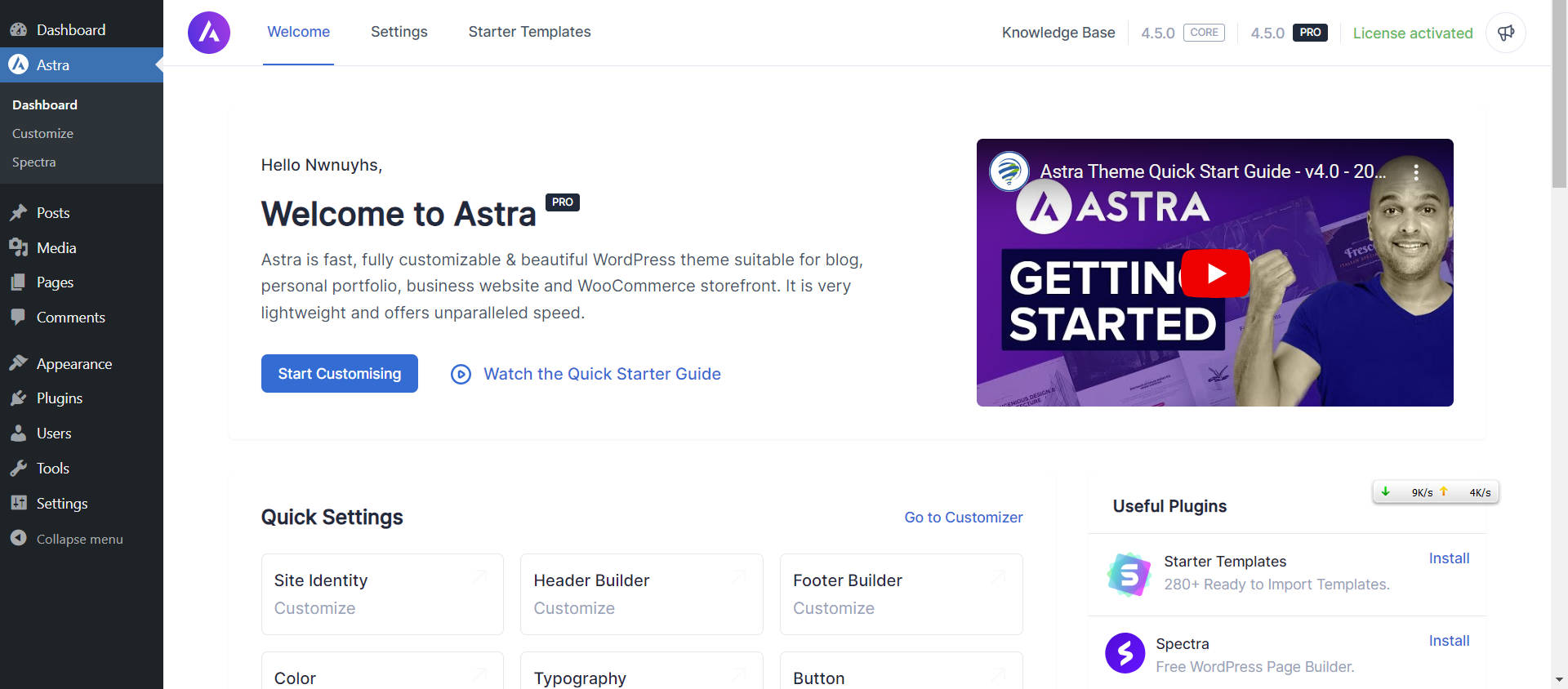
Task: Open the What's New megaphone icon
Action: (1505, 33)
